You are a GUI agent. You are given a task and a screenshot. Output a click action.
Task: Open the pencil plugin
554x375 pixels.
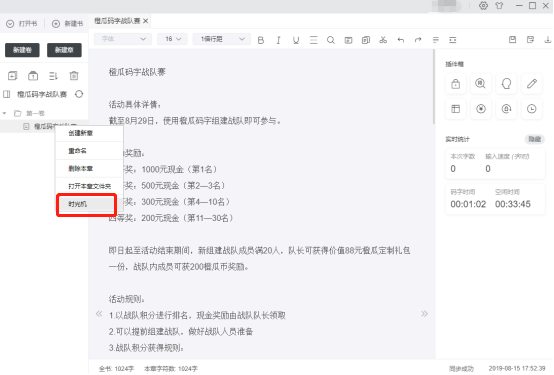[532, 84]
